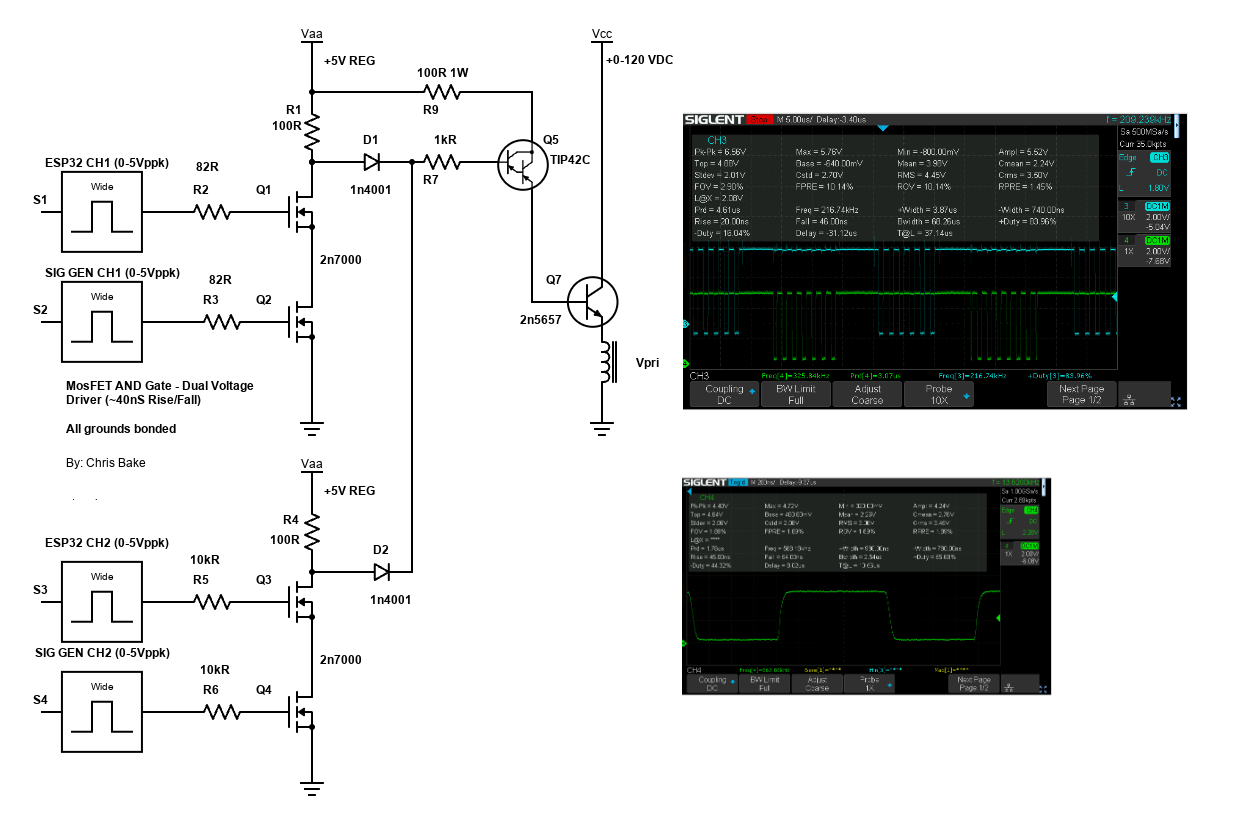Click the Pk-Pk = 6.56V measurement in the top scope

722,151
